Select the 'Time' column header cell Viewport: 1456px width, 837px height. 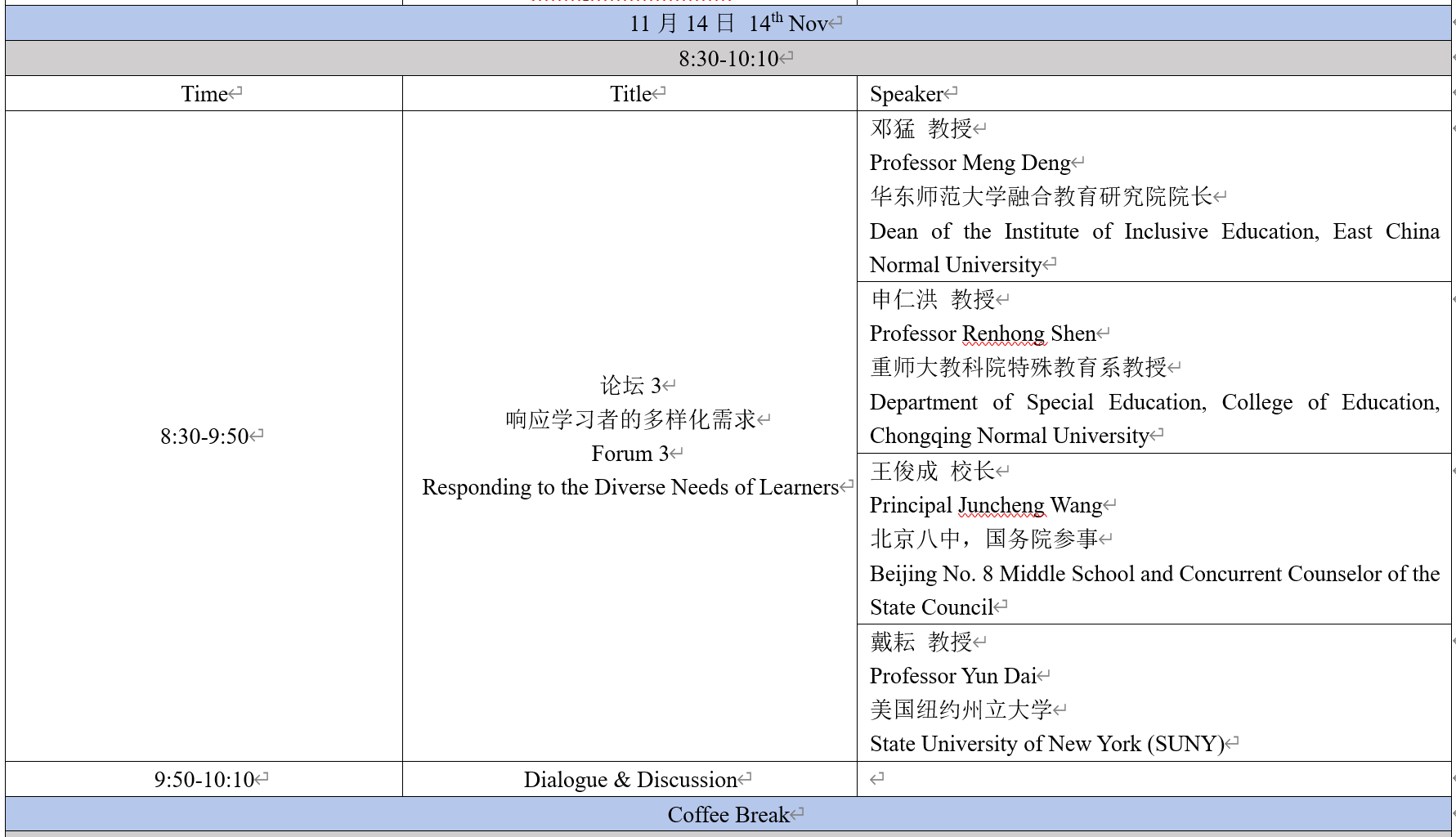[204, 94]
